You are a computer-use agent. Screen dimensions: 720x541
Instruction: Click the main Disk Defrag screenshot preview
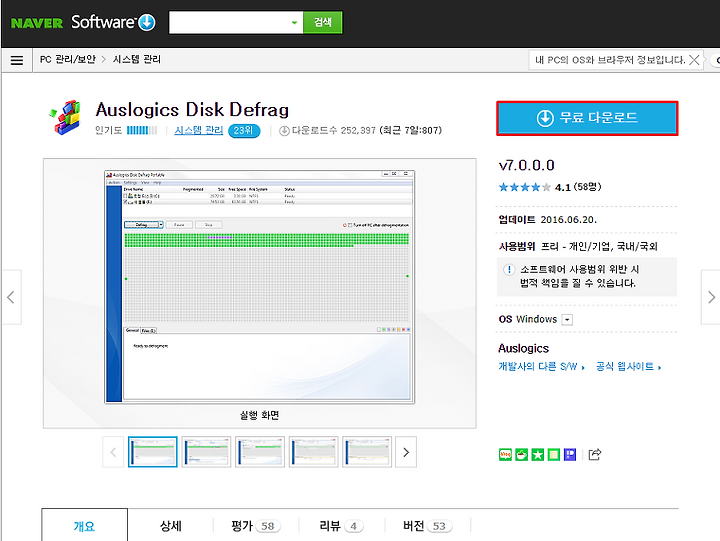tap(260, 287)
